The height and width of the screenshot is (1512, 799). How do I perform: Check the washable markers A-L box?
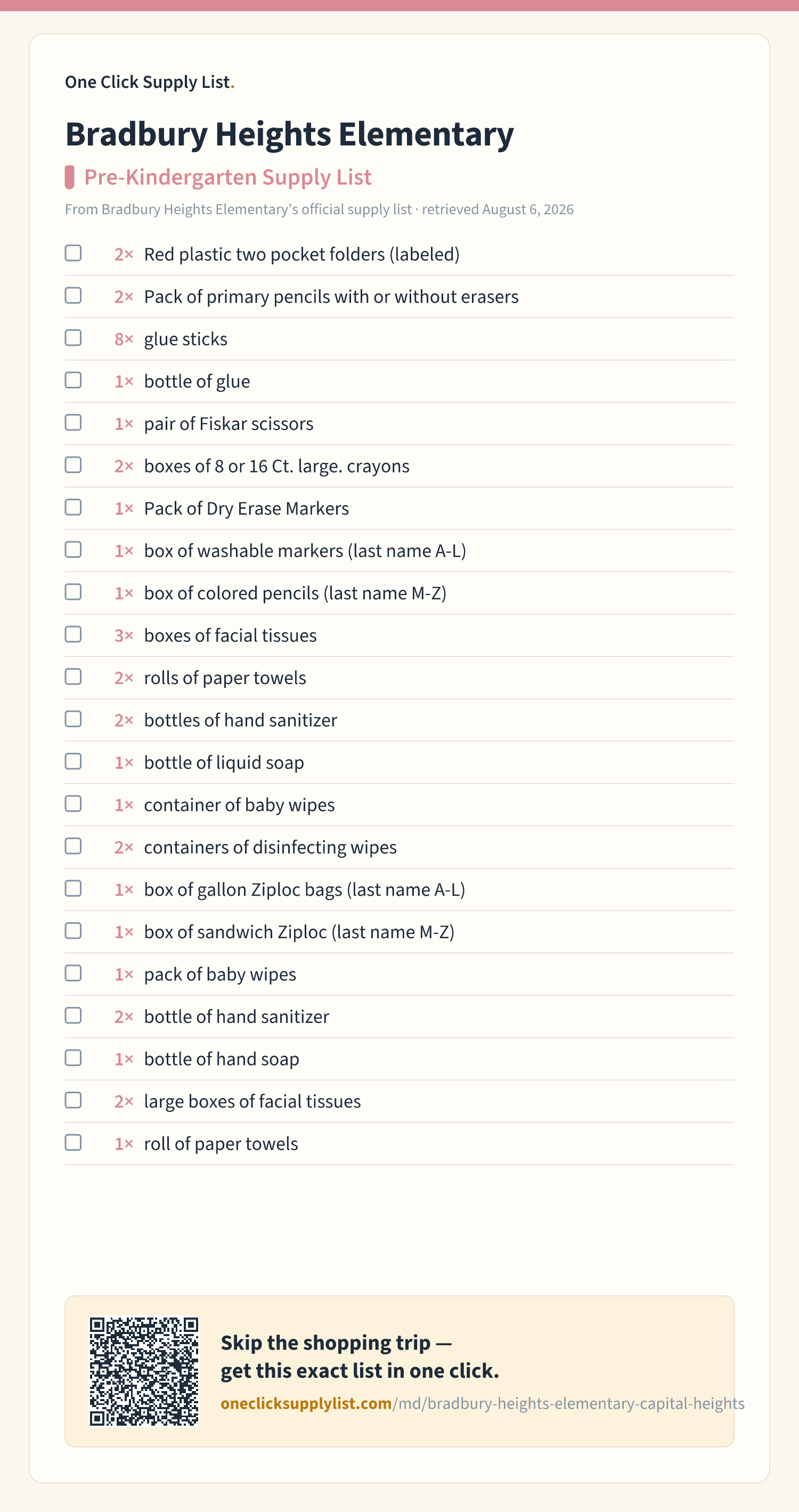point(74,549)
